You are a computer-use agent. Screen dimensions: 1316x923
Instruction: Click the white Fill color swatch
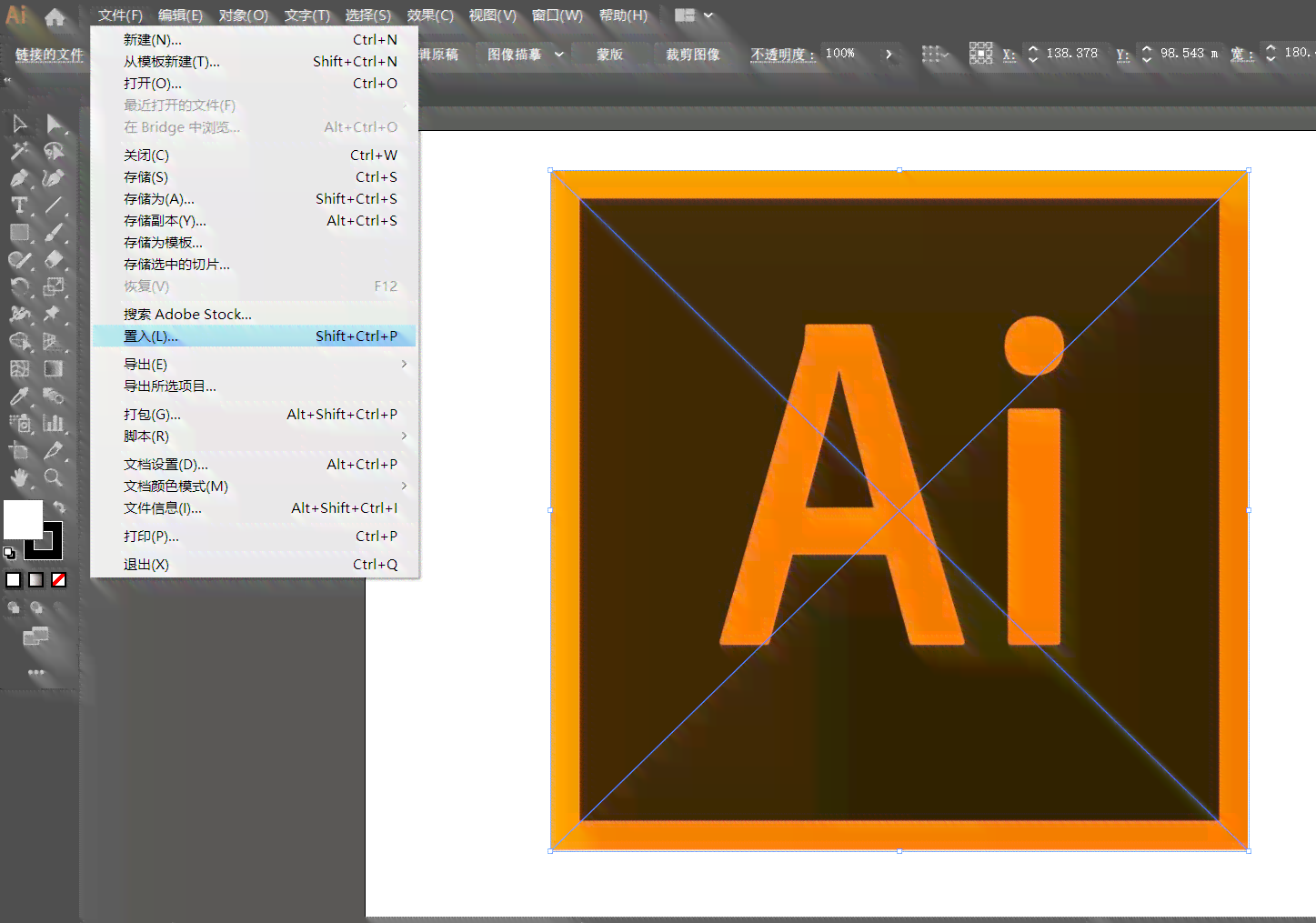click(23, 519)
